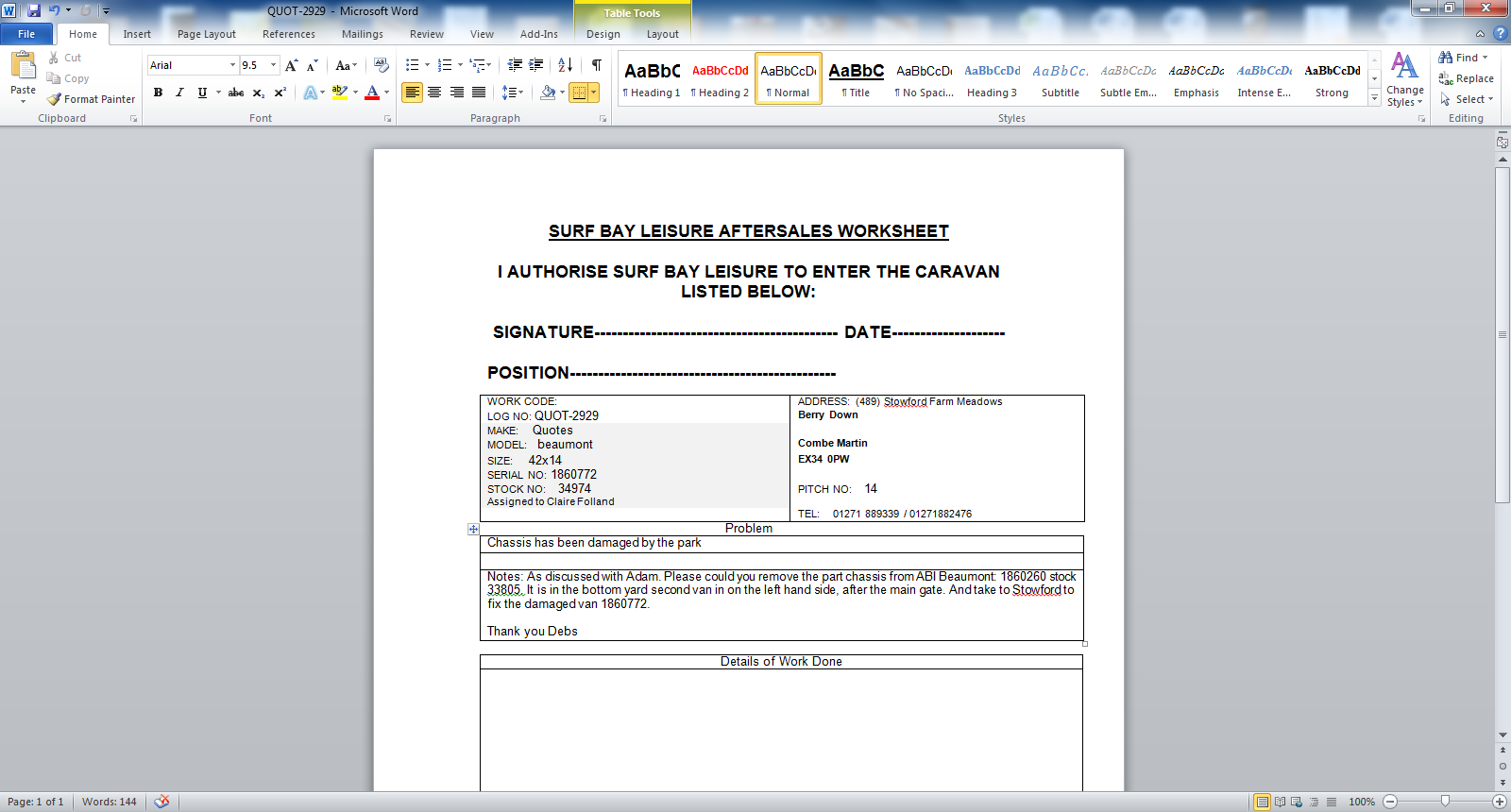Switch to the Insert tab
This screenshot has width=1511, height=812.
coord(137,34)
